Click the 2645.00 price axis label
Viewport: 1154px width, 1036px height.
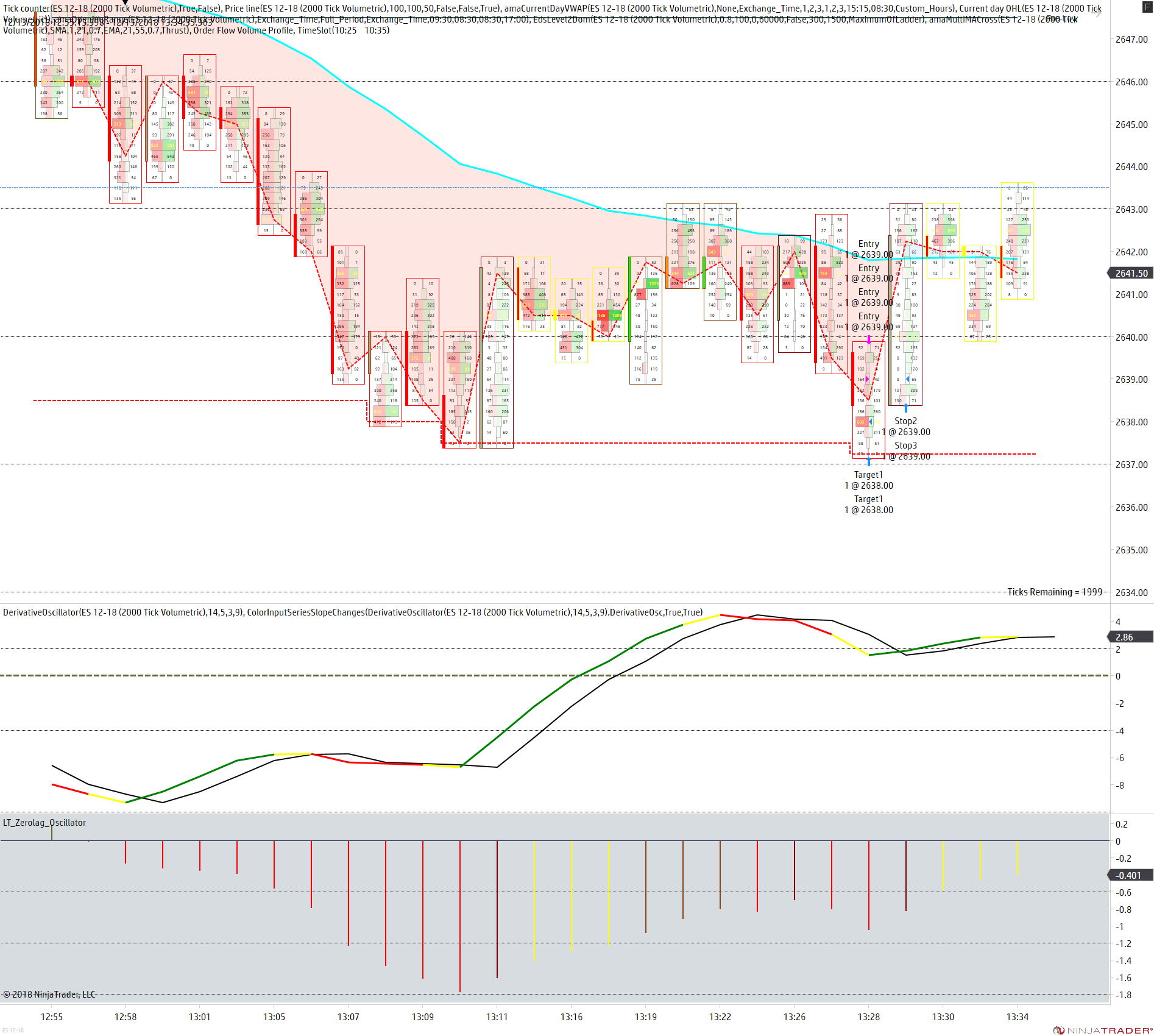[x=1131, y=124]
